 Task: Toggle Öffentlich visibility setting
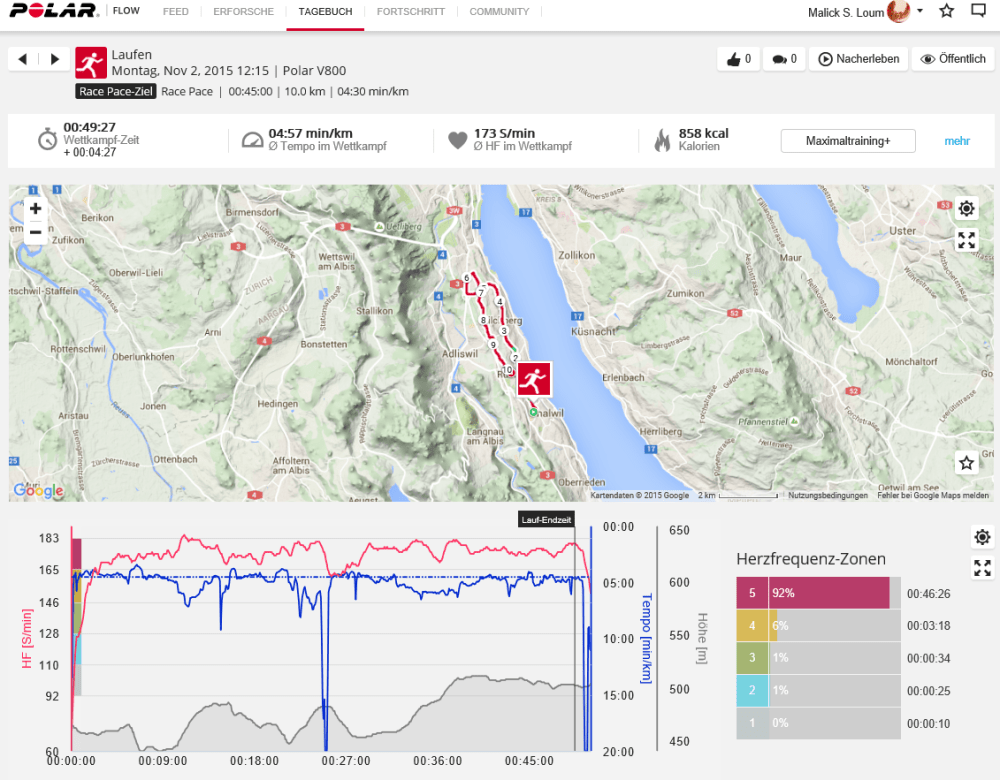coord(953,59)
